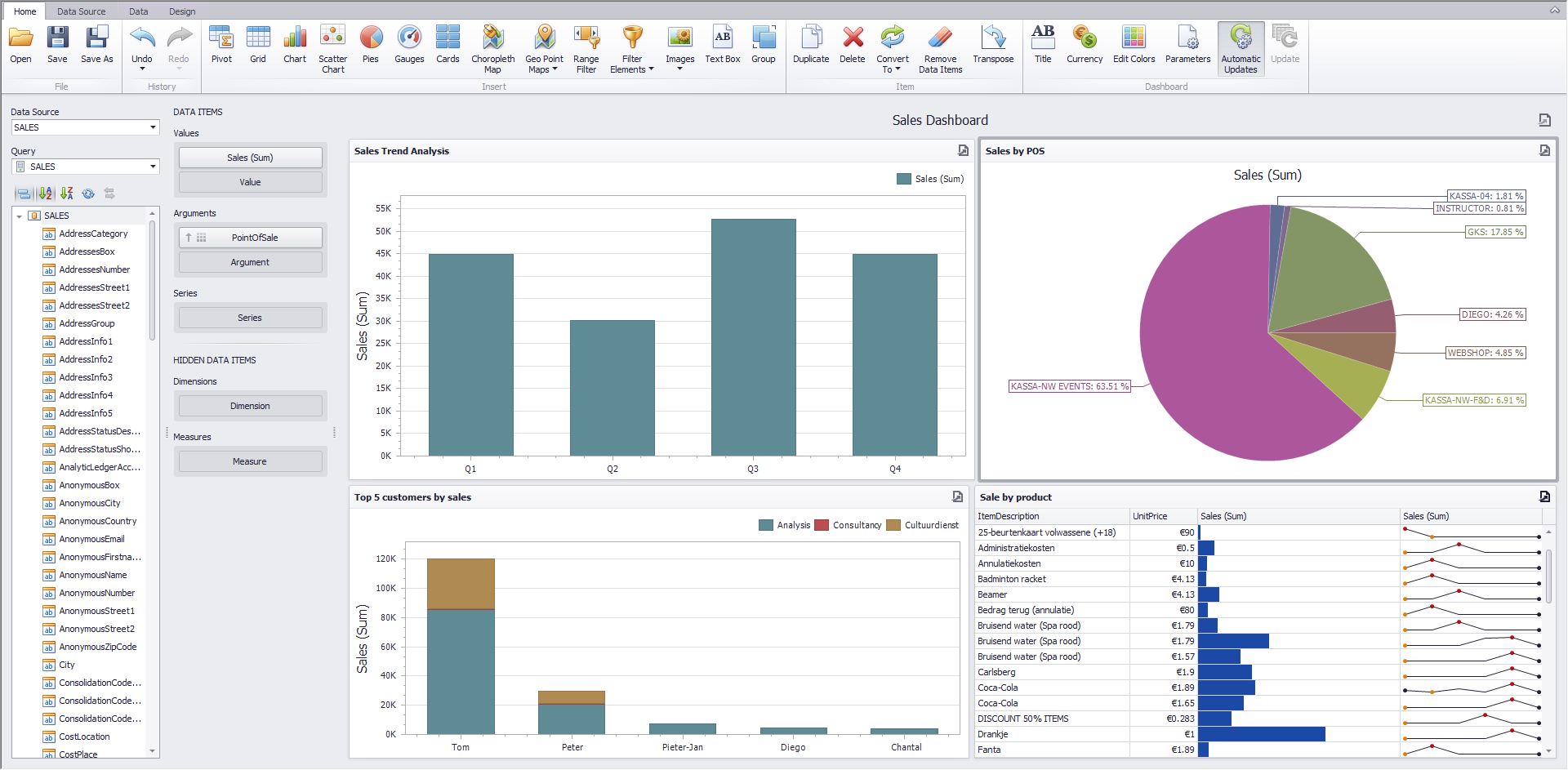Refresh the field list
This screenshot has height=770, width=1568.
88,194
